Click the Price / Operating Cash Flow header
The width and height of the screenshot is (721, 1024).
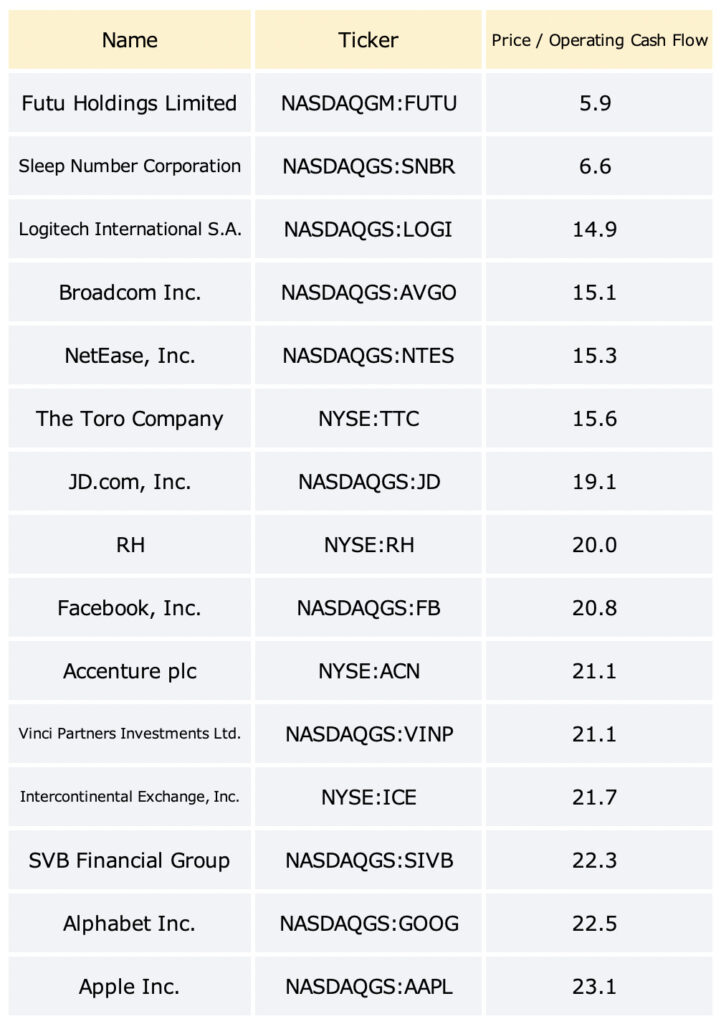(x=599, y=40)
